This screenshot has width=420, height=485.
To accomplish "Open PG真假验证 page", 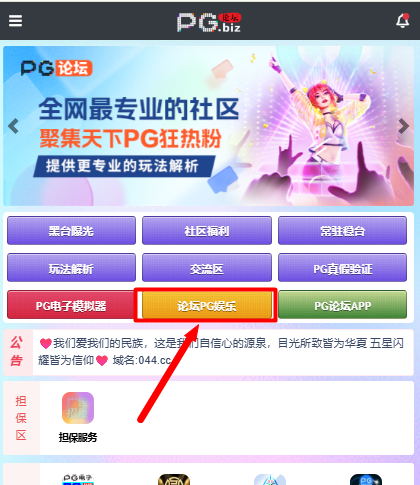I will tap(342, 268).
